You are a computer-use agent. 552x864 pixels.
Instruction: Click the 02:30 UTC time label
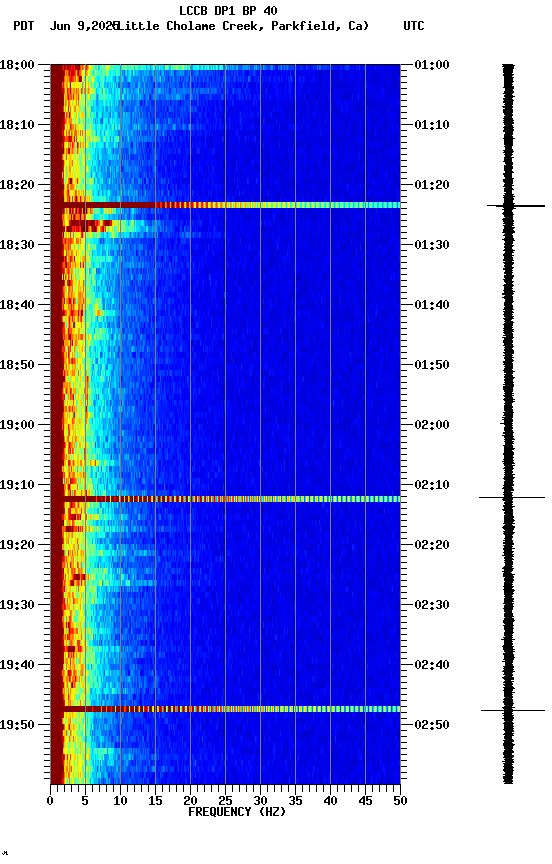point(432,605)
